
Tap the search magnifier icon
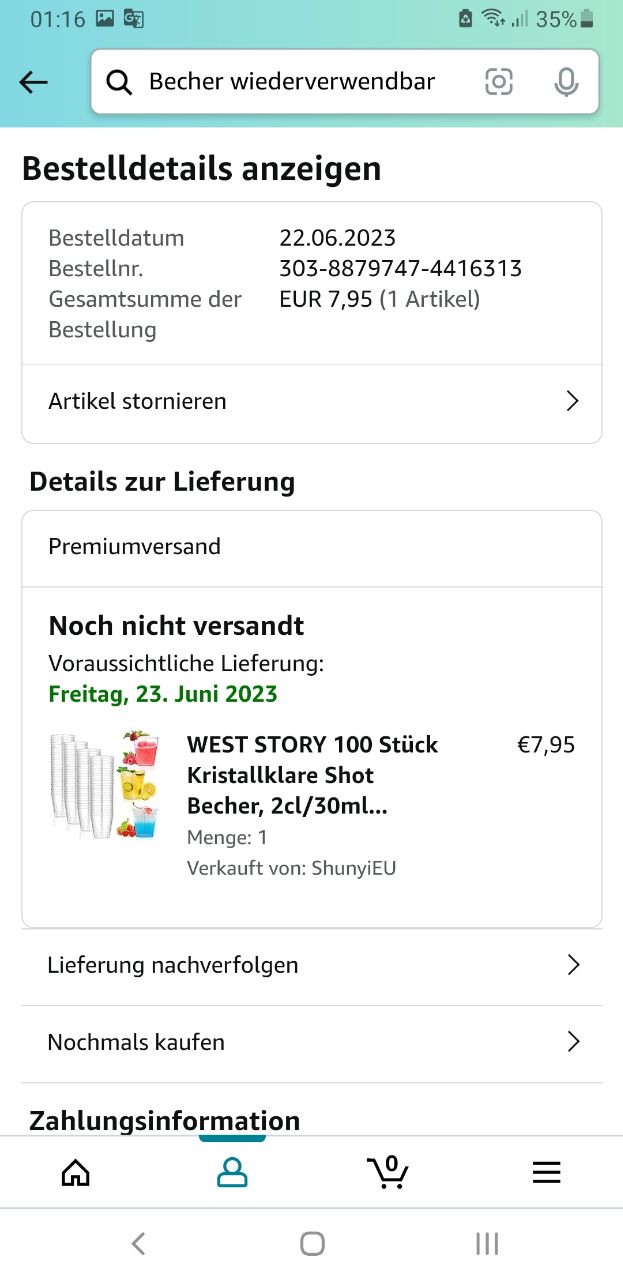click(119, 82)
